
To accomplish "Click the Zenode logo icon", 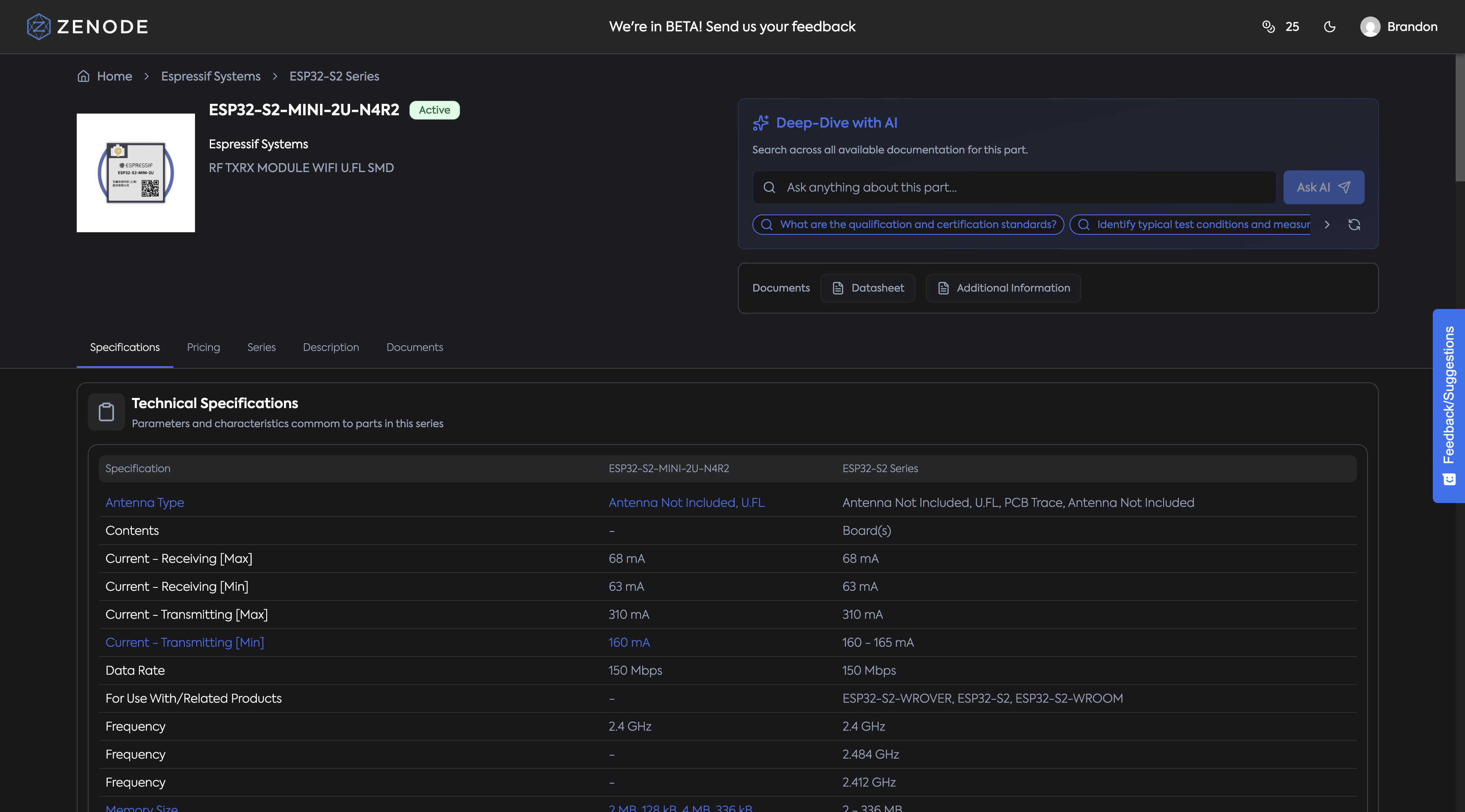I will point(39,27).
